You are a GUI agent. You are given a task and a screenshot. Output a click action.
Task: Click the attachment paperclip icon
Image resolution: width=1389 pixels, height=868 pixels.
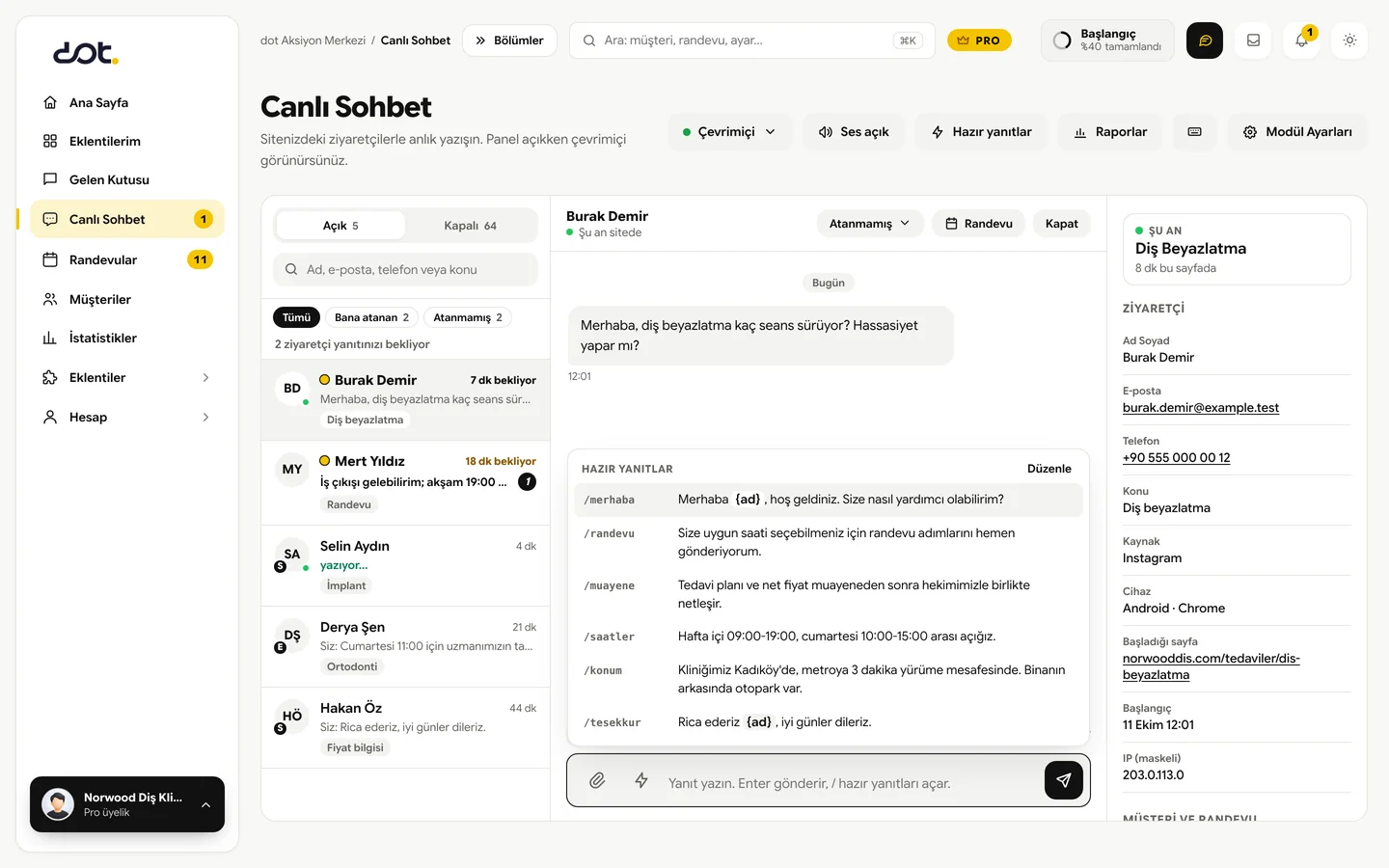[597, 780]
